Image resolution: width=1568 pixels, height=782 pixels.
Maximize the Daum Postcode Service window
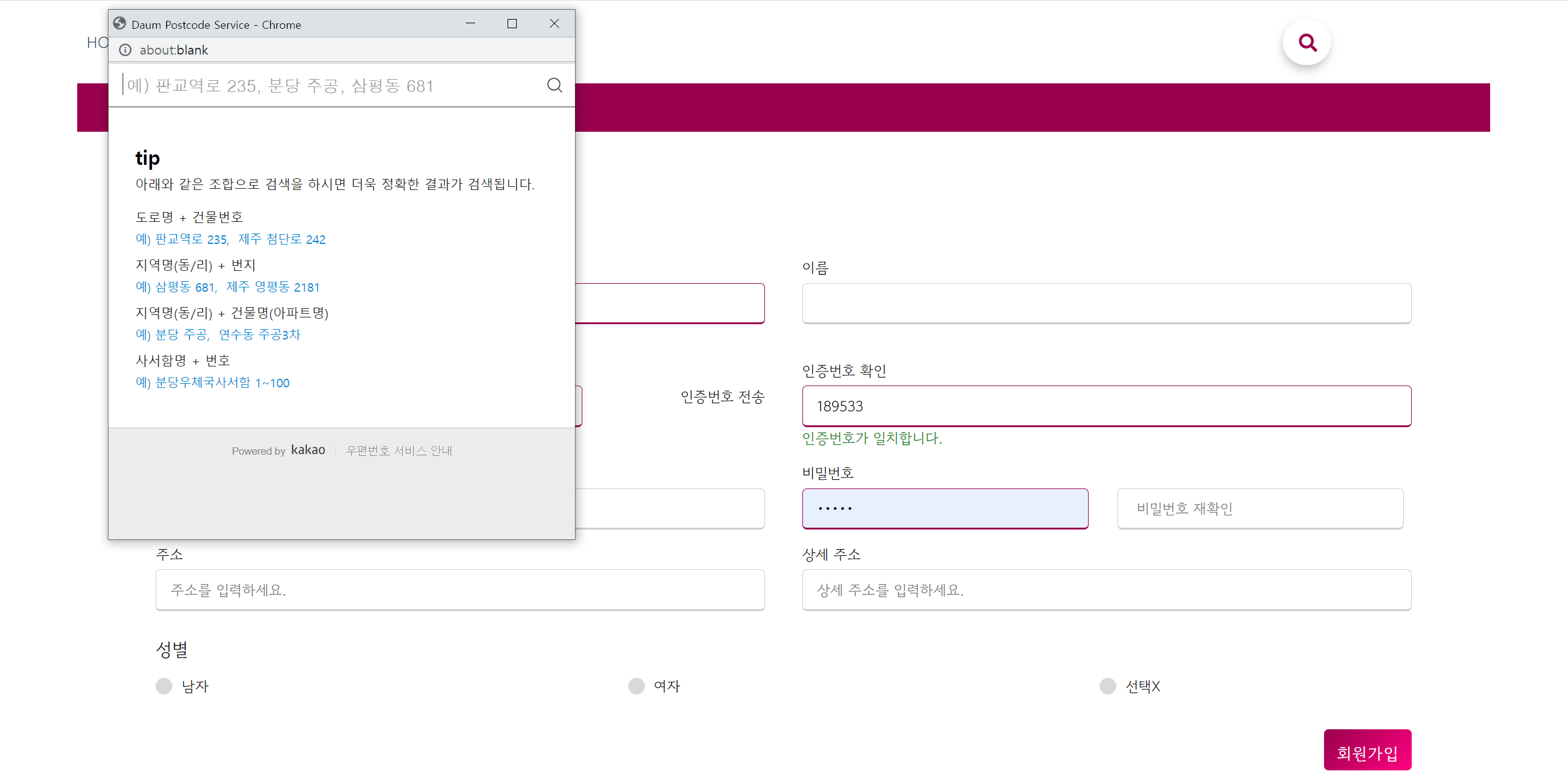point(512,24)
